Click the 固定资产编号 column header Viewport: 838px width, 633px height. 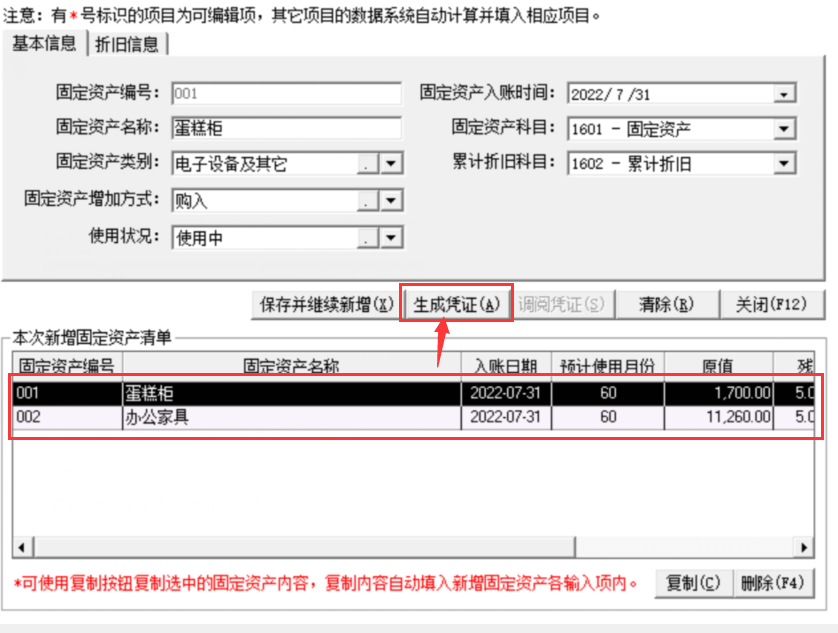[x=67, y=366]
